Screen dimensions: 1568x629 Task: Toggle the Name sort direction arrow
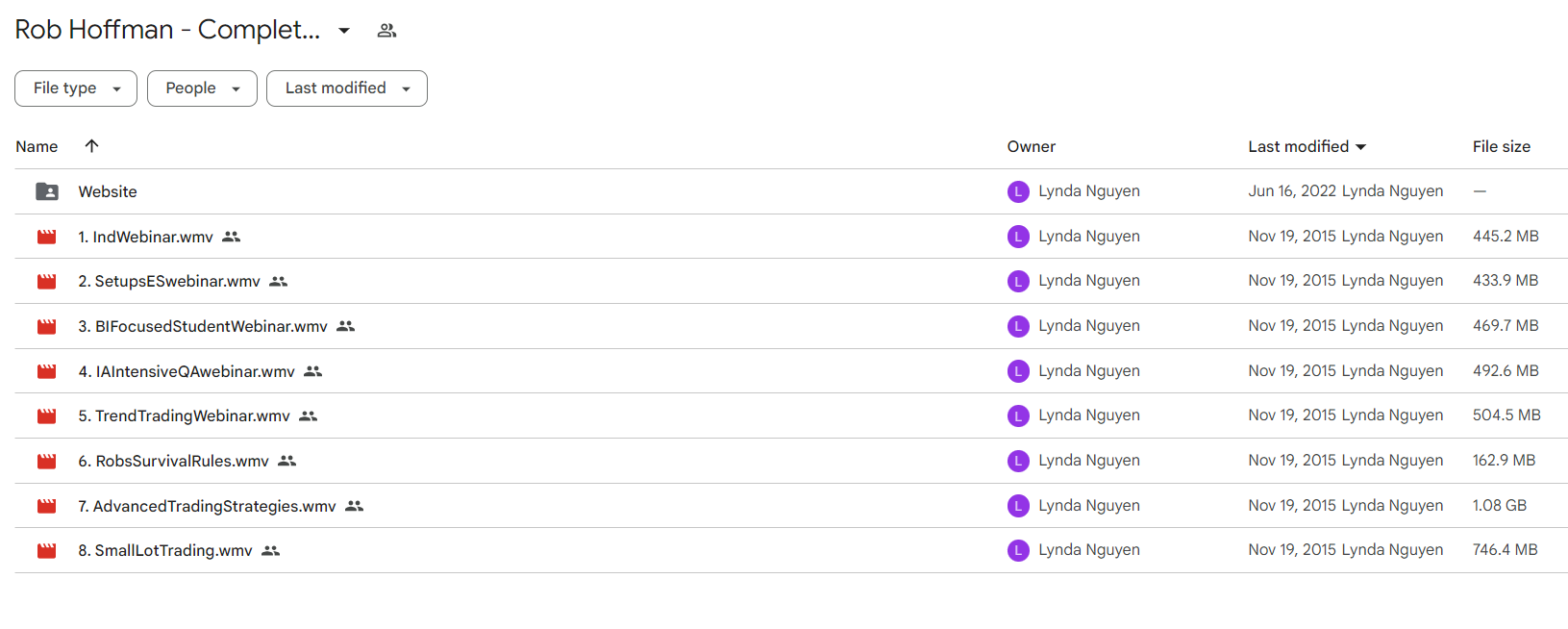91,146
